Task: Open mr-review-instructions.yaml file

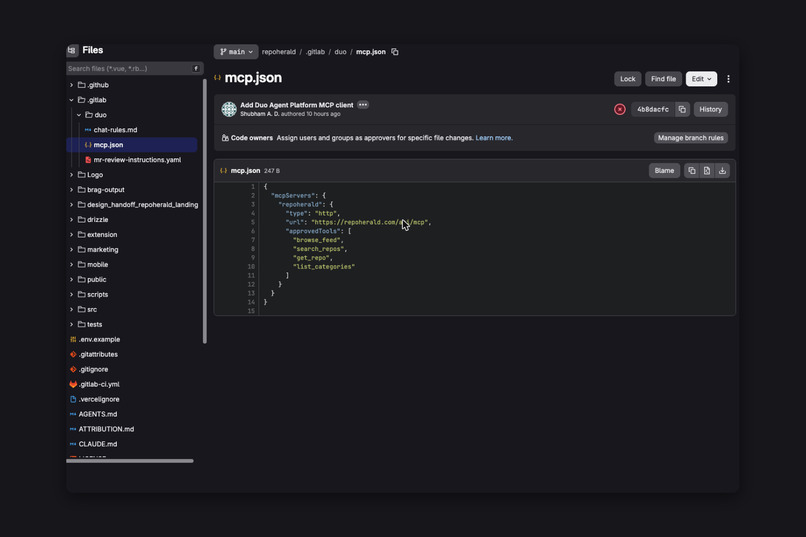Action: pyautogui.click(x=137, y=160)
